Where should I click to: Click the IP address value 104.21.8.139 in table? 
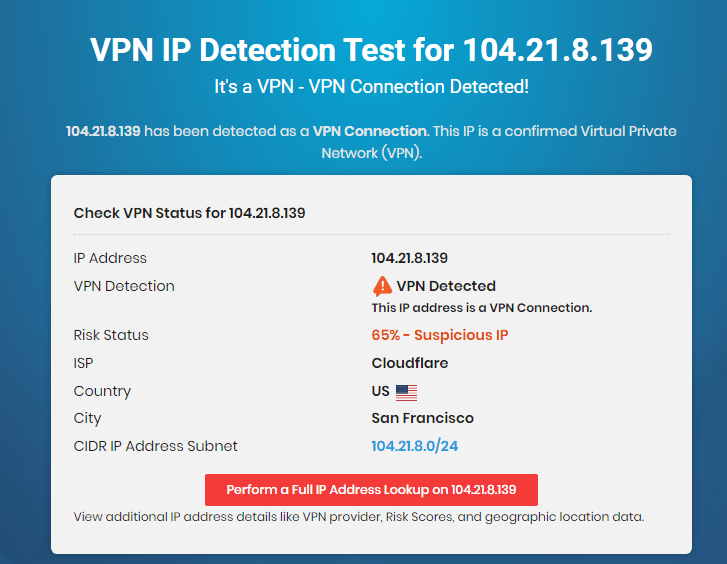tap(409, 258)
